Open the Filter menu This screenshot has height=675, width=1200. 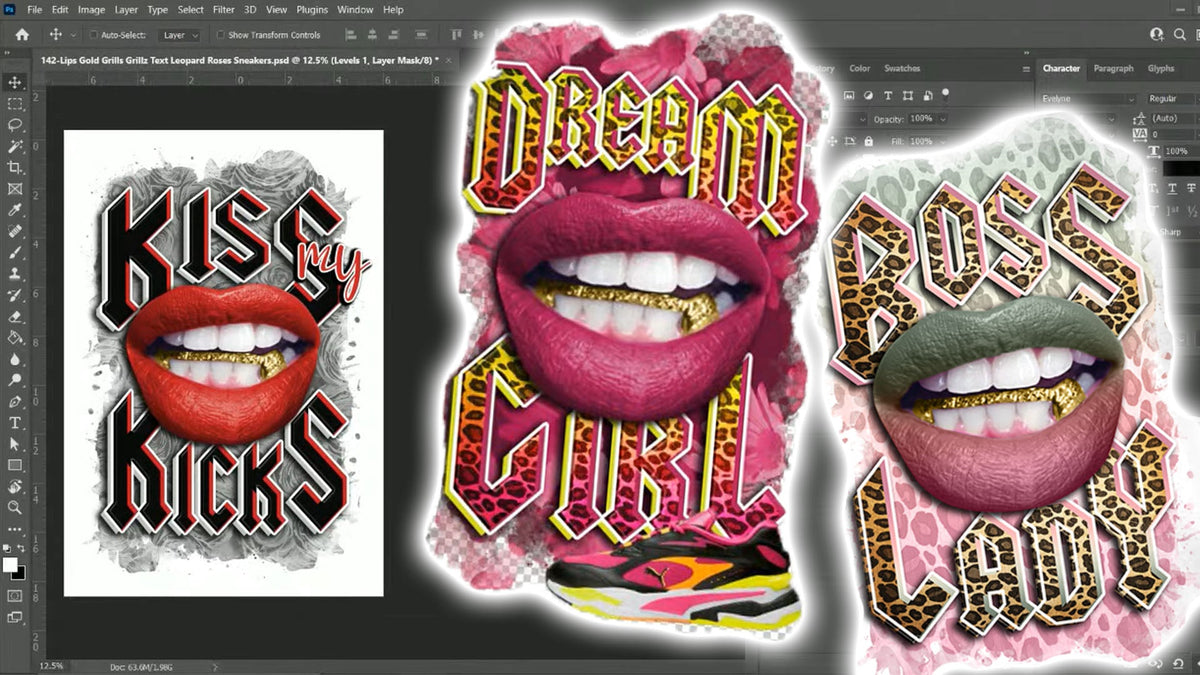[x=224, y=9]
